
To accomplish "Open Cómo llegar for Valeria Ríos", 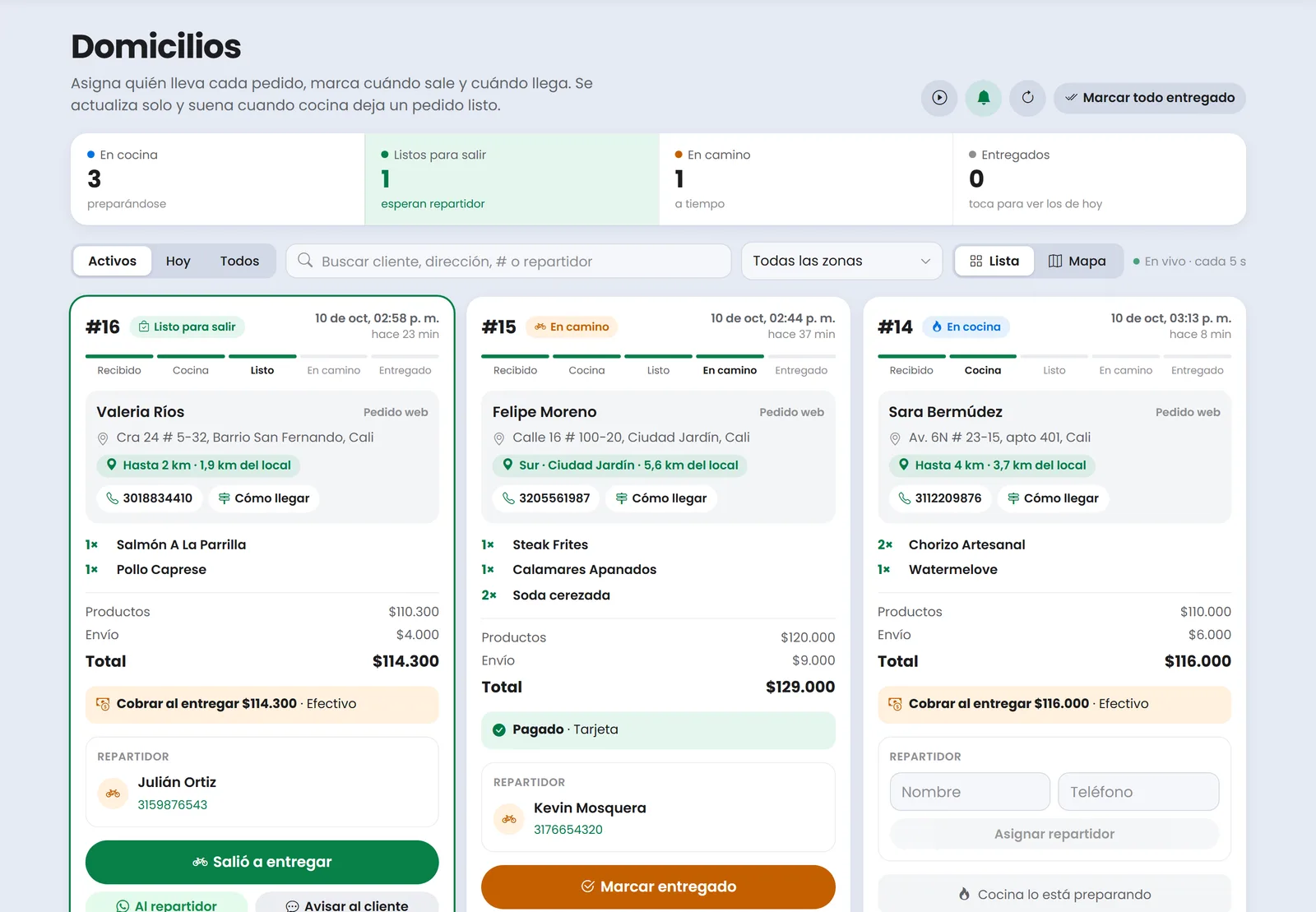I will (x=264, y=498).
